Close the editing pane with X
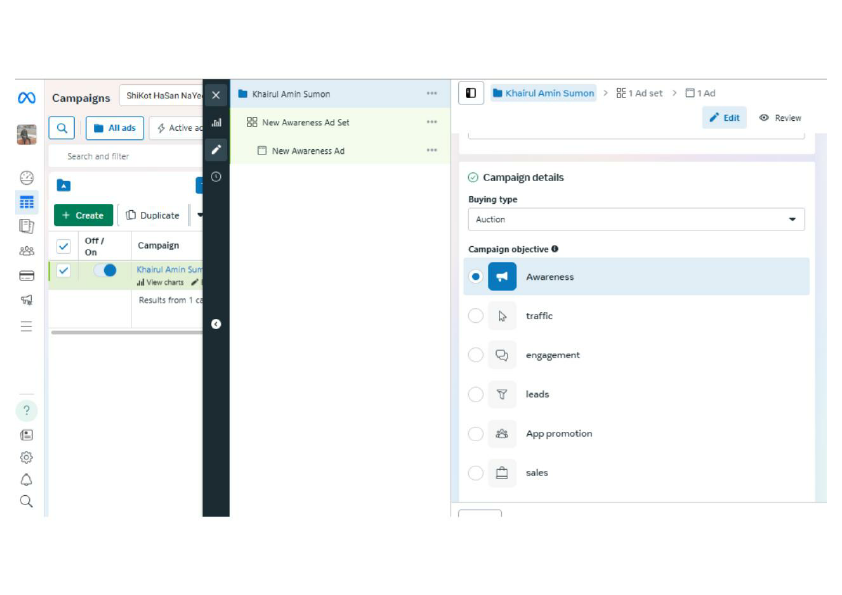 [x=216, y=95]
